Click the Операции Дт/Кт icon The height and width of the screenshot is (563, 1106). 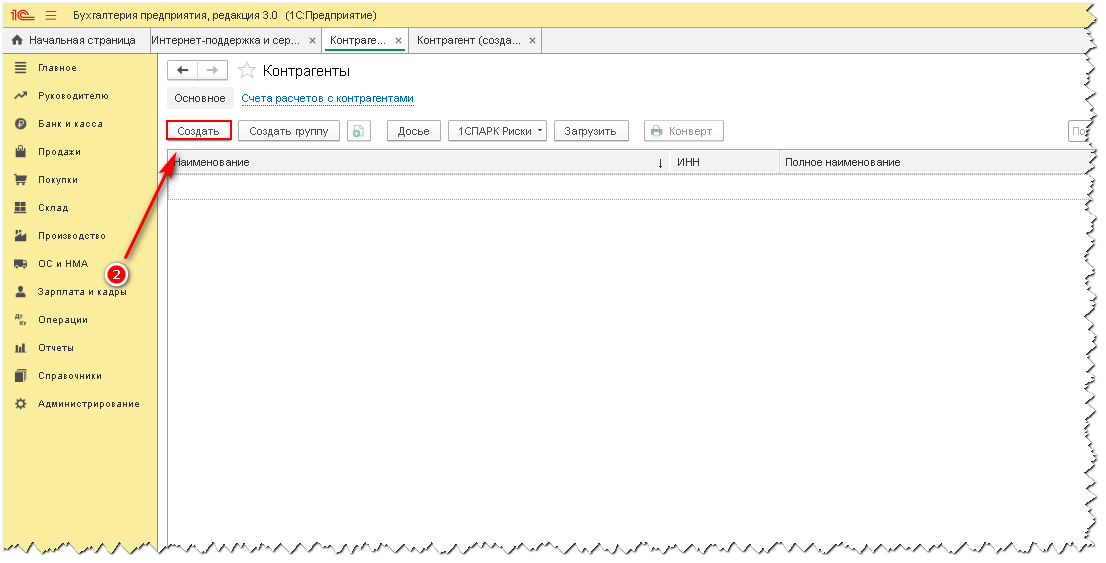pyautogui.click(x=20, y=320)
